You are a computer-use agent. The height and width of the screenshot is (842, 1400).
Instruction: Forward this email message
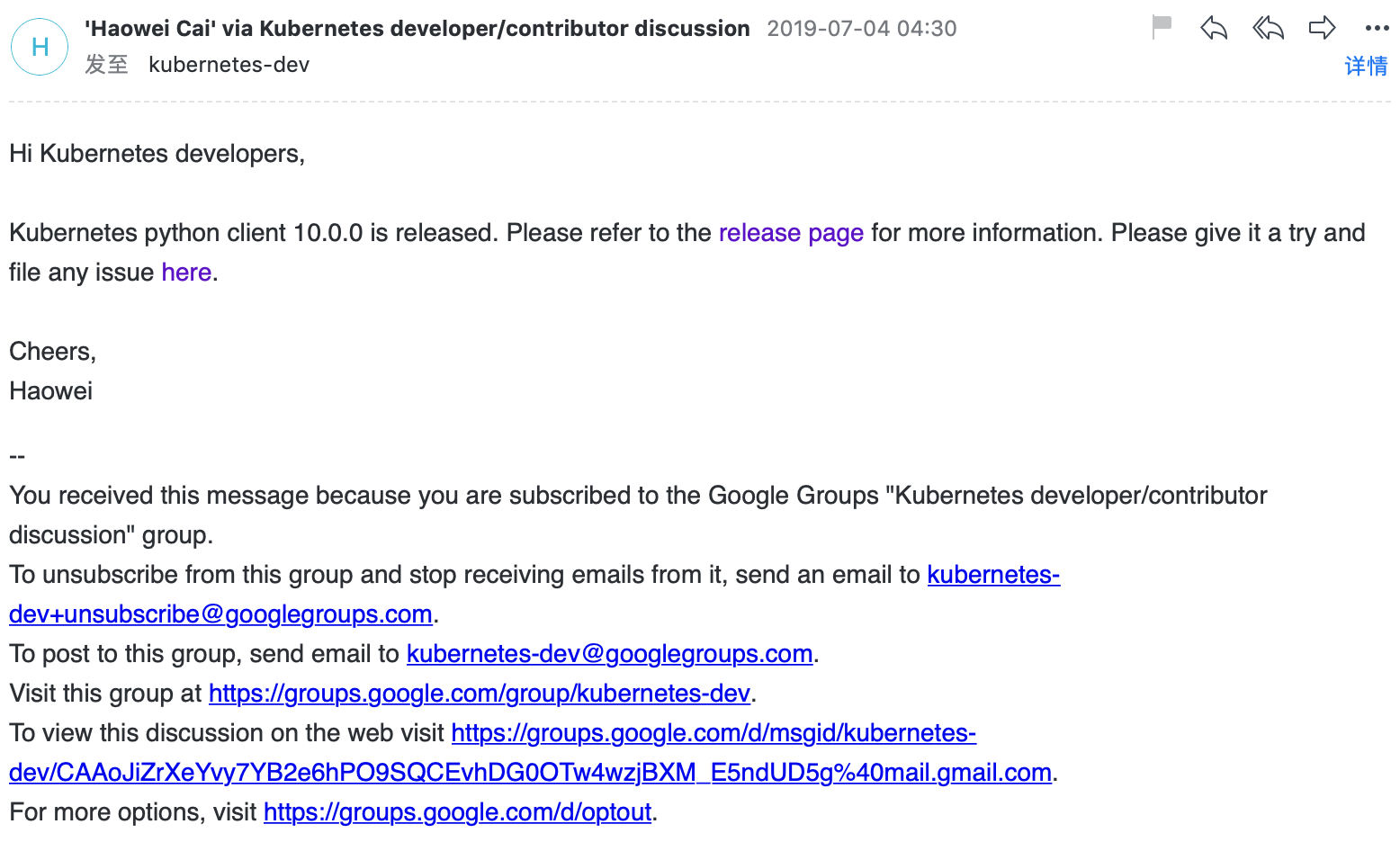tap(1322, 28)
